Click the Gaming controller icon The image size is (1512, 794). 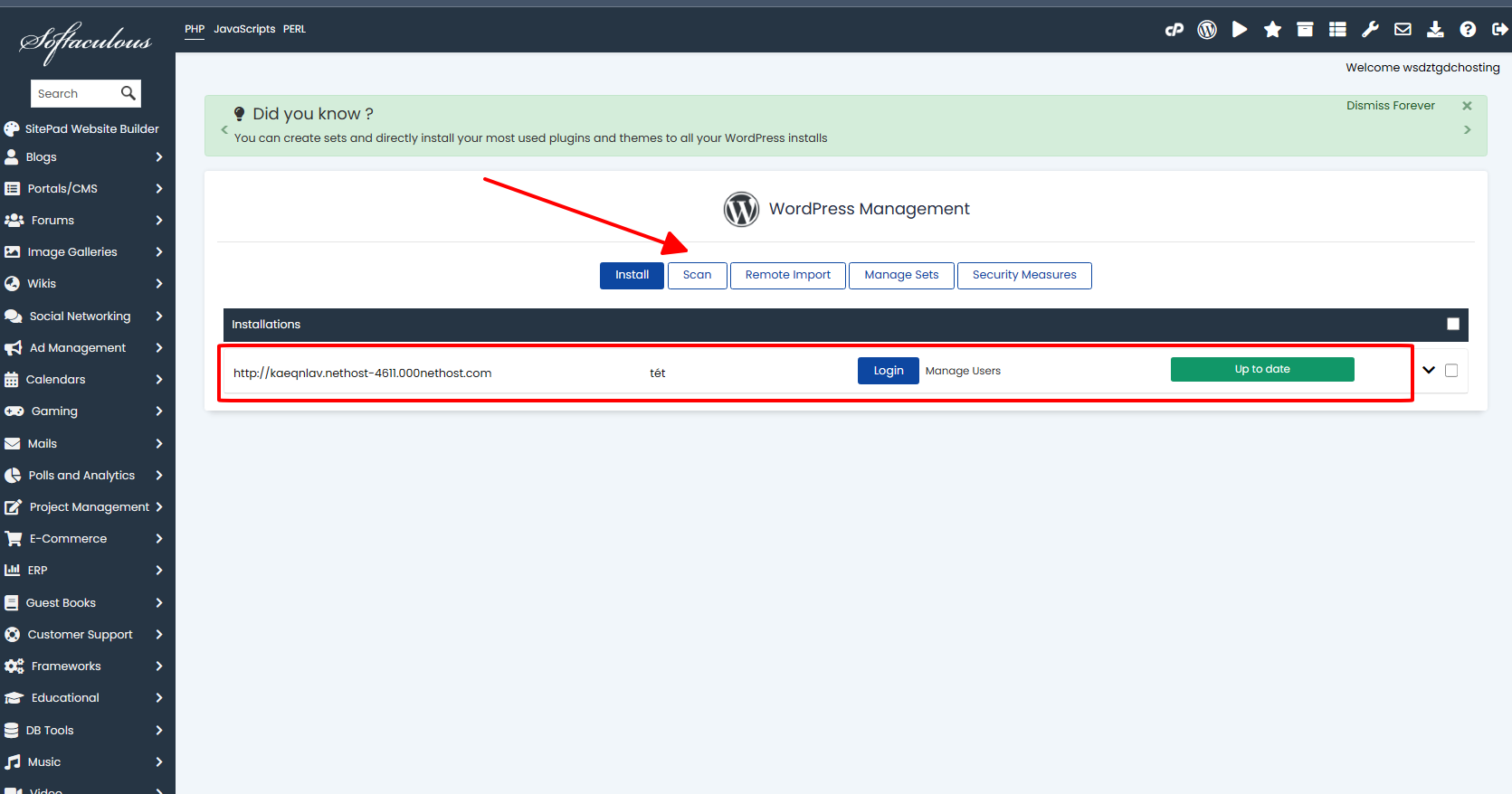click(x=14, y=411)
